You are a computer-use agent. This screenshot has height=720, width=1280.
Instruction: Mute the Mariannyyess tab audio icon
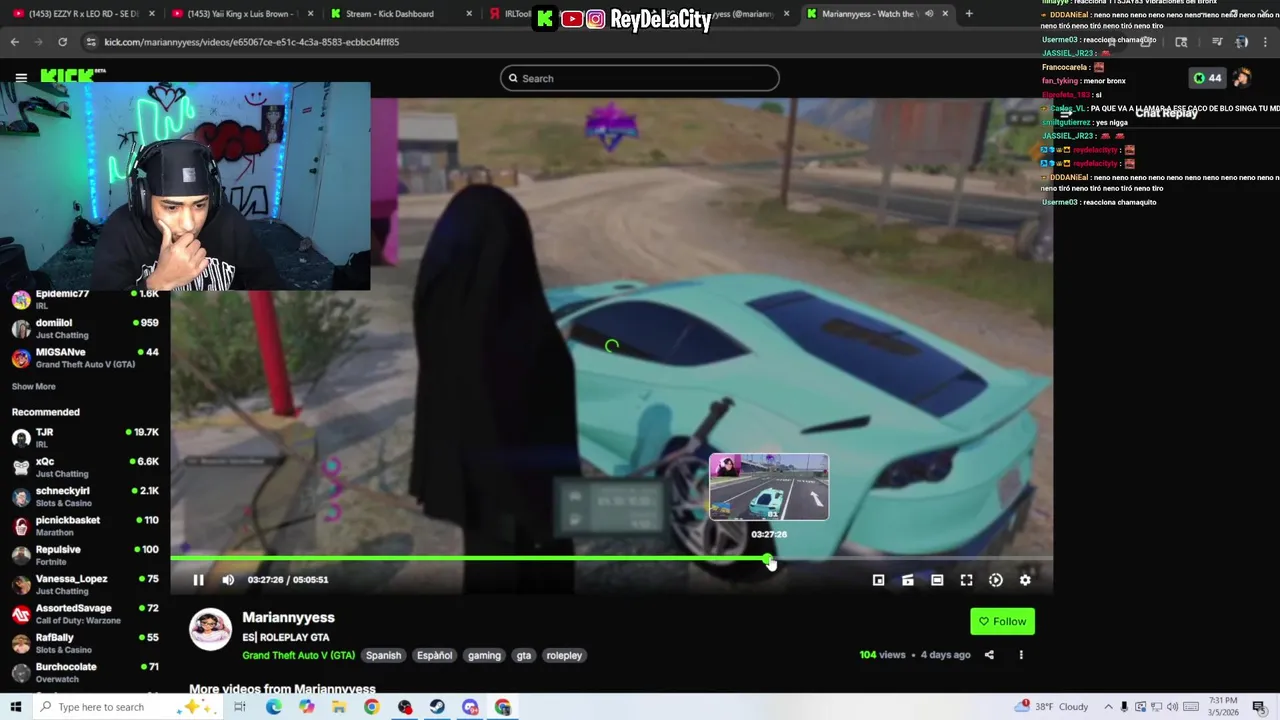[x=929, y=14]
